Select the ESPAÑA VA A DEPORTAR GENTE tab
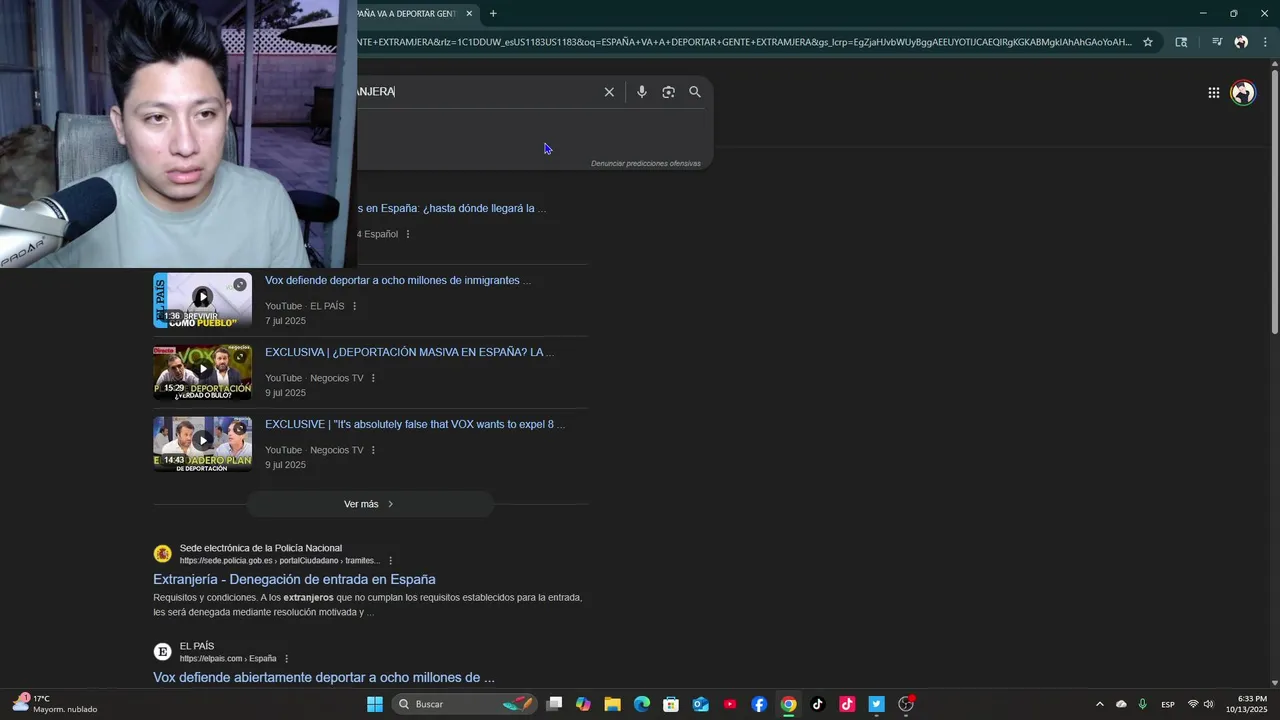The width and height of the screenshot is (1280, 720). (407, 14)
